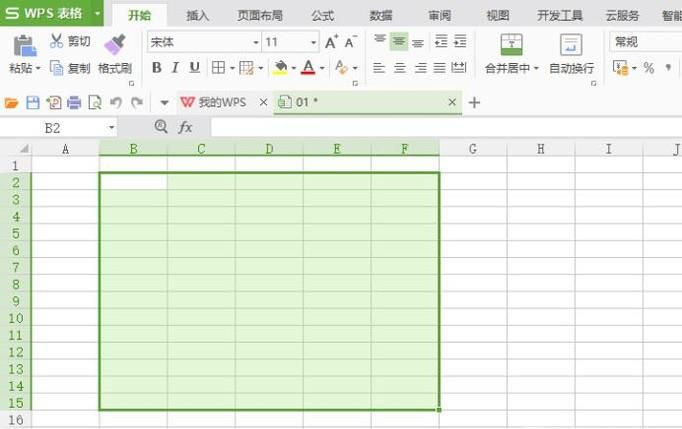This screenshot has width=682, height=429.
Task: Apply yellow fill color bucket
Action: click(281, 67)
